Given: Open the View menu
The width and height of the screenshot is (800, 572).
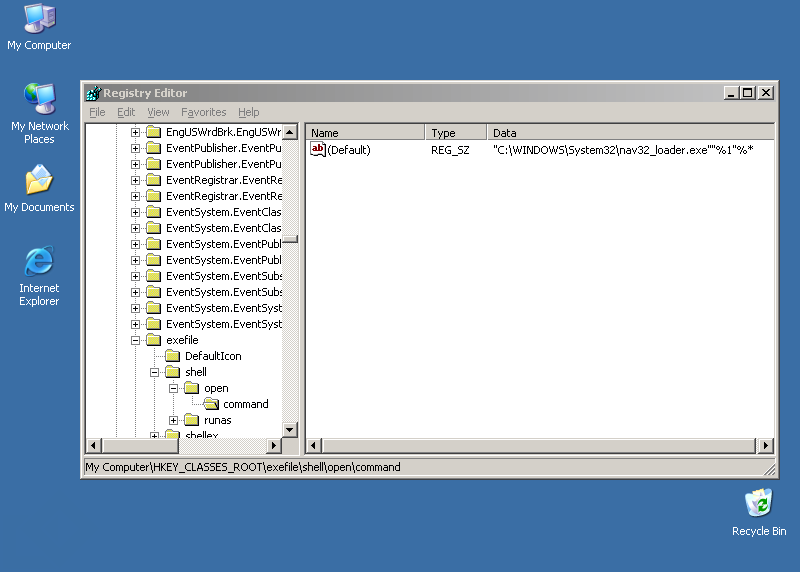Looking at the screenshot, I should click(x=158, y=112).
